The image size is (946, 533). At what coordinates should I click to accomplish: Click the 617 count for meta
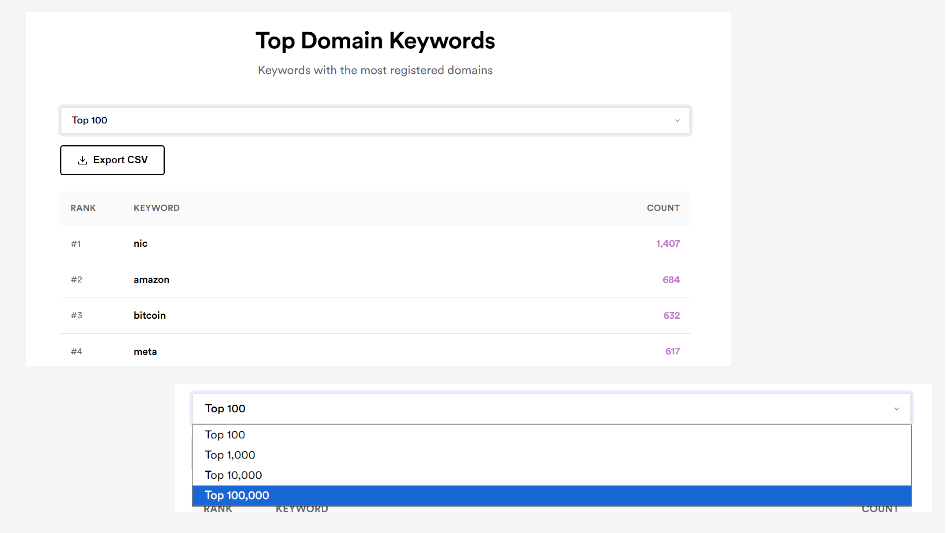pyautogui.click(x=672, y=352)
